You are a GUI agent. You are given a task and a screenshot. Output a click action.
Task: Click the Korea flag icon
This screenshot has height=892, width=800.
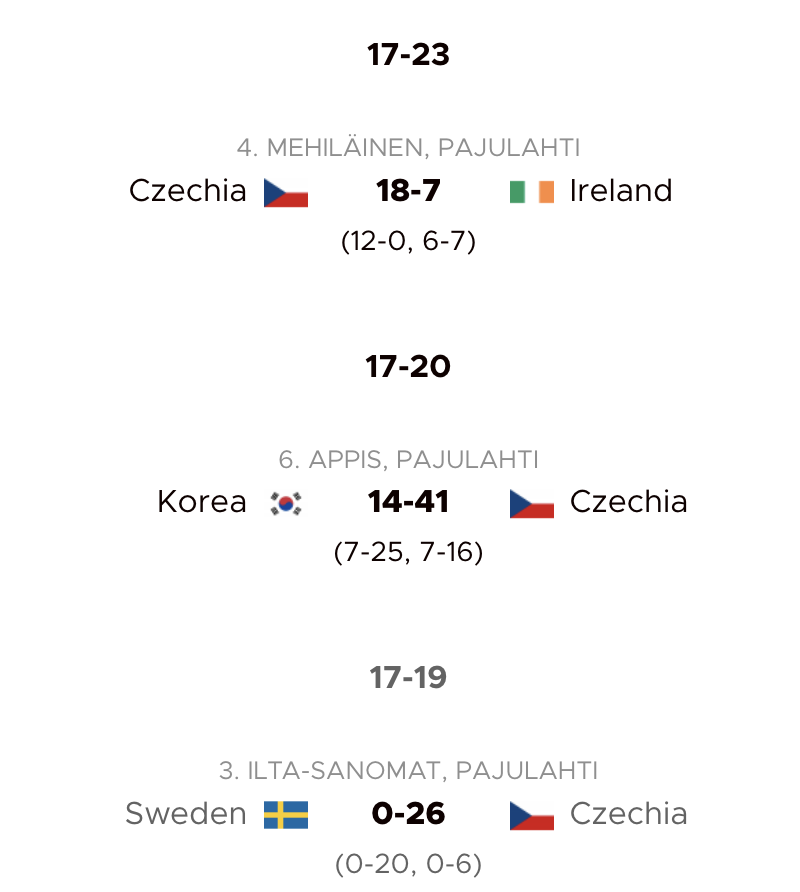tap(286, 503)
